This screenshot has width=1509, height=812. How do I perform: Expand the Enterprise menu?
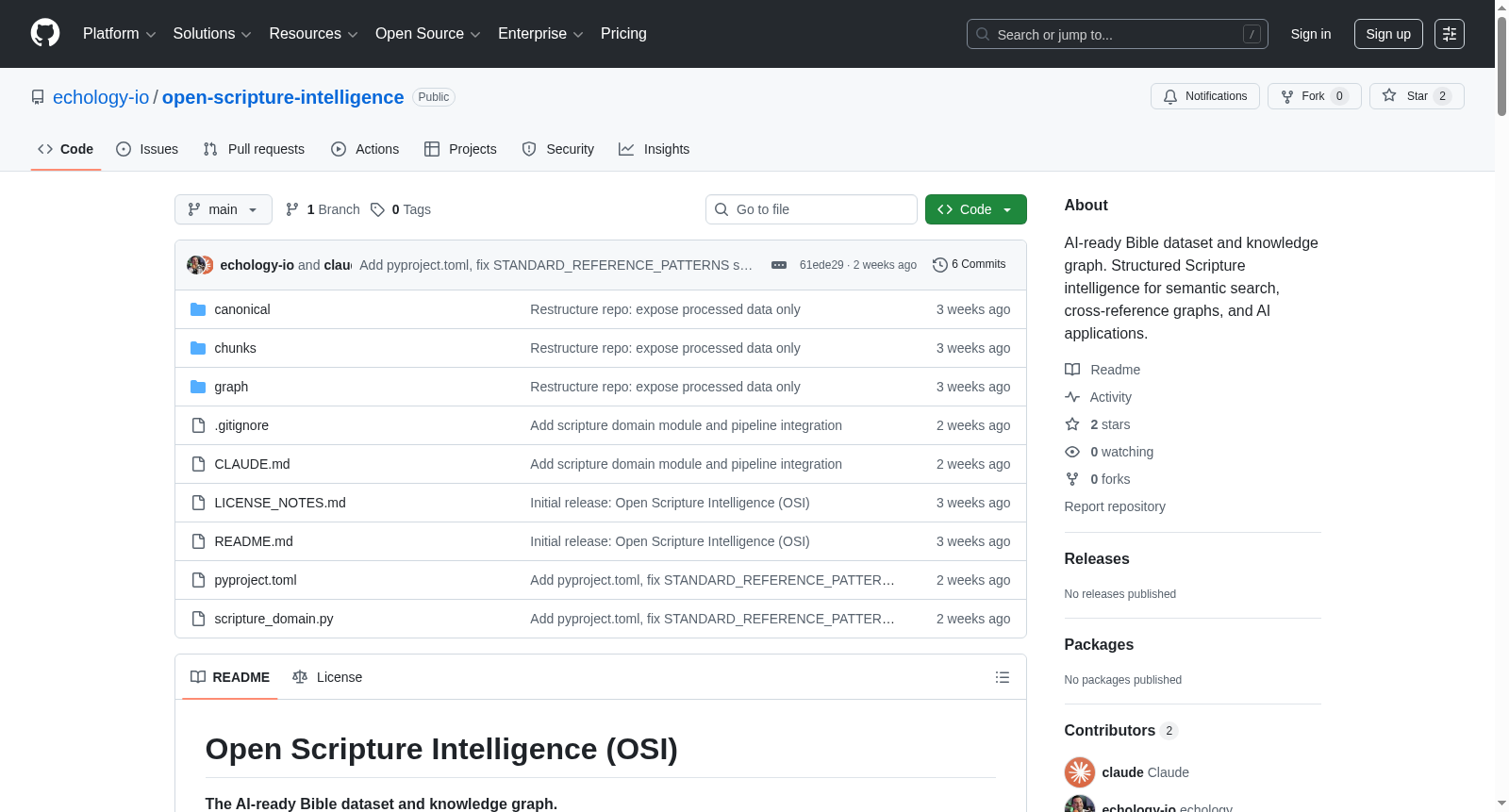pos(540,34)
